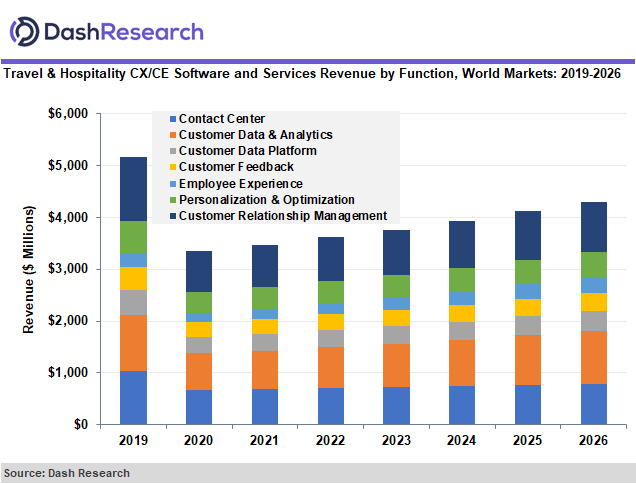Screen dimensions: 636x484
Task: Click the Customer Relationship Management navy legend marker
Action: click(x=173, y=216)
